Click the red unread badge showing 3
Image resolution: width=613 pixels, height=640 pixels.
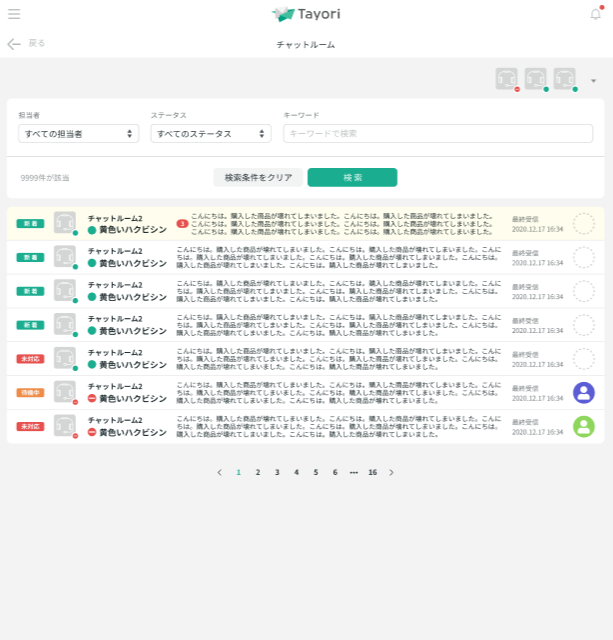[x=182, y=224]
